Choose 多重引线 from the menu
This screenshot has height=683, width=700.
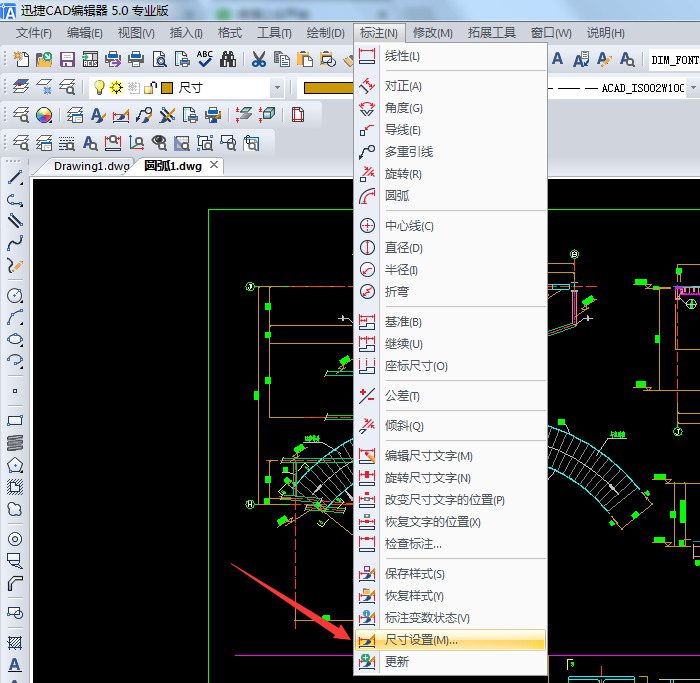click(450, 152)
